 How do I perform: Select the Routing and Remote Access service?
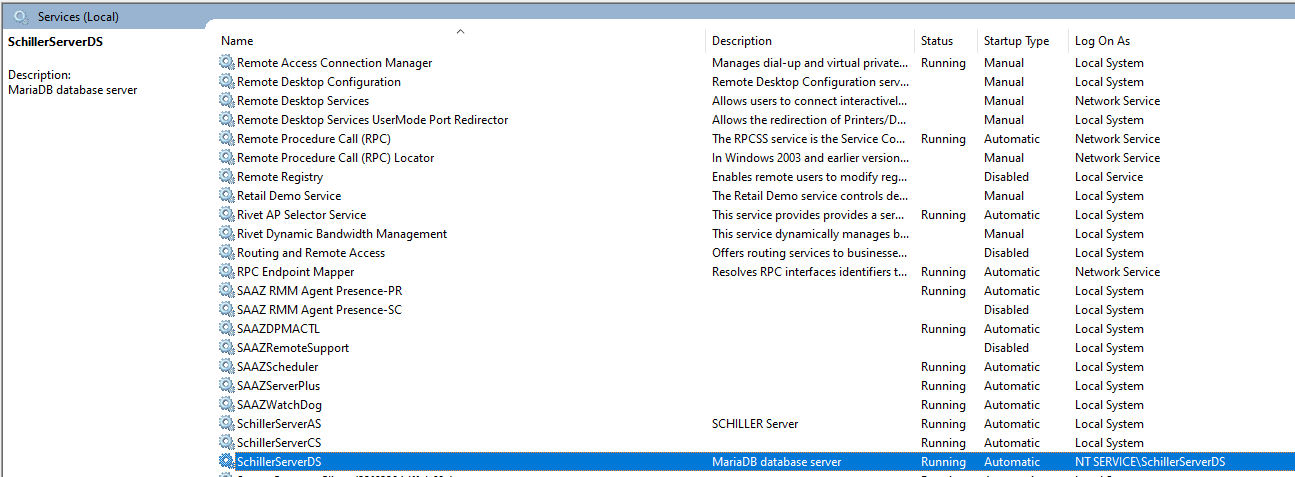[x=311, y=253]
